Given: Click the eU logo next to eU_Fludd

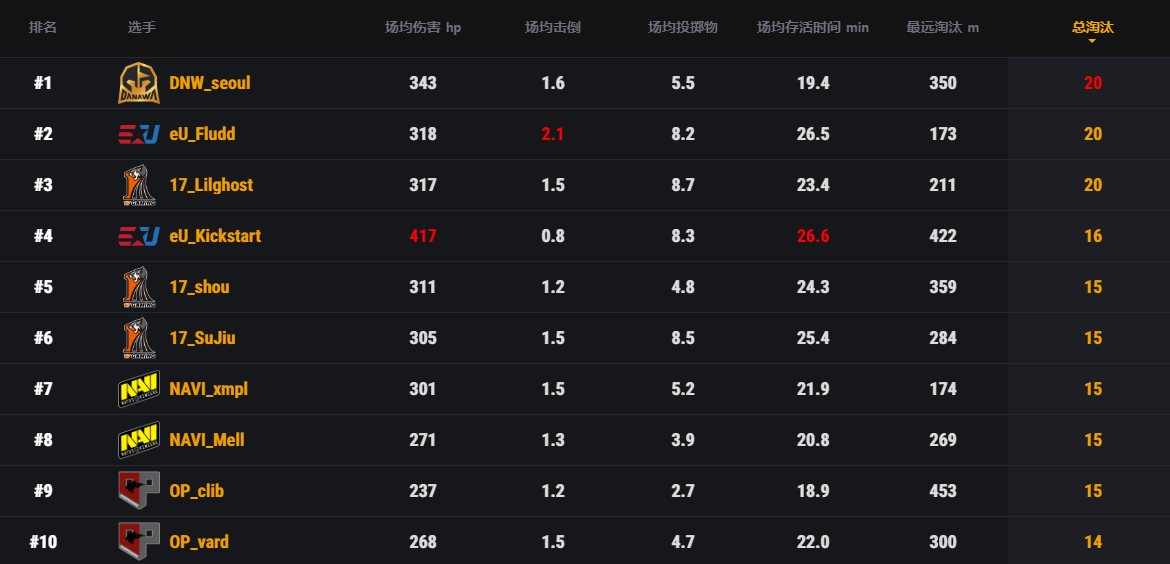Looking at the screenshot, I should (138, 134).
